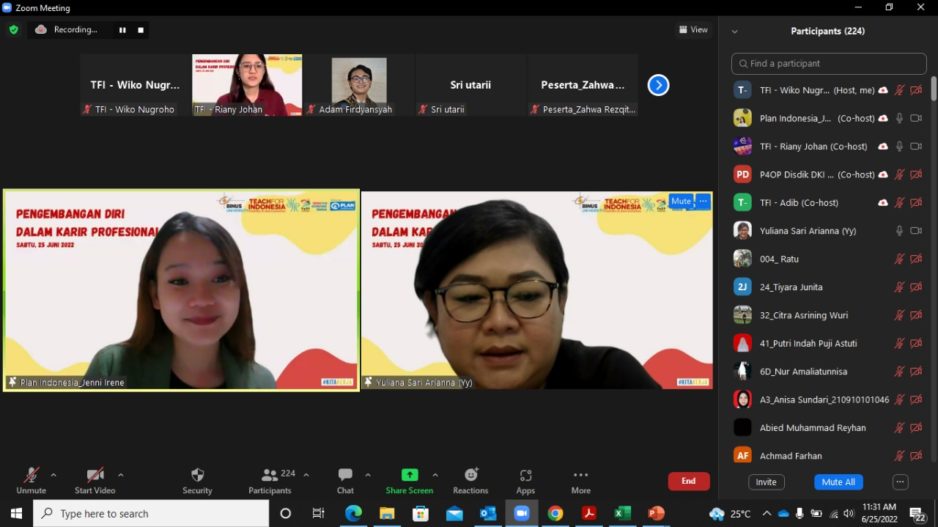The width and height of the screenshot is (938, 527).
Task: Click the Start Video camera icon
Action: point(95,475)
